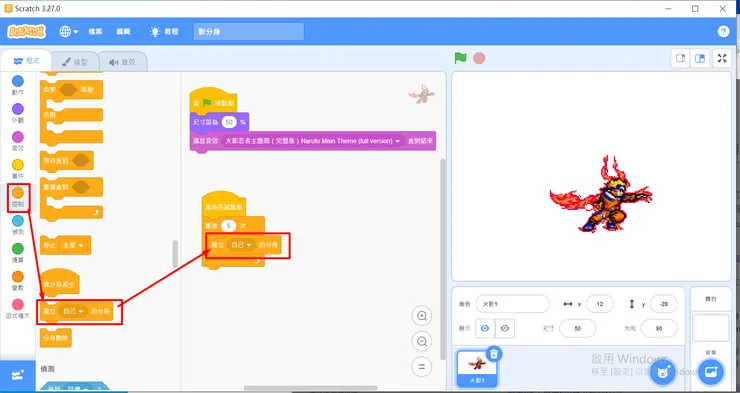Select the 偵測 (Sensing) block category
The width and height of the screenshot is (740, 393).
point(17,225)
